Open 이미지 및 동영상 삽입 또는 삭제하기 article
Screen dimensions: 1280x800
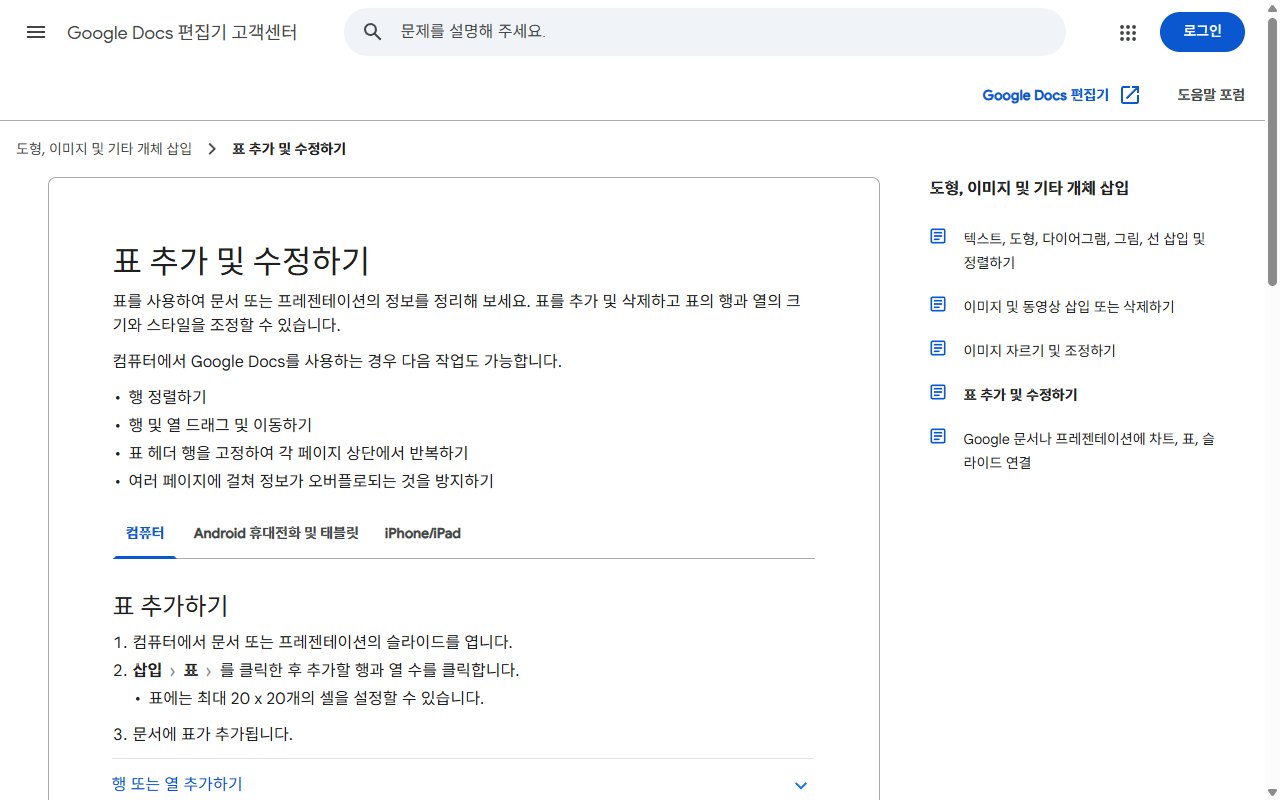[1069, 307]
